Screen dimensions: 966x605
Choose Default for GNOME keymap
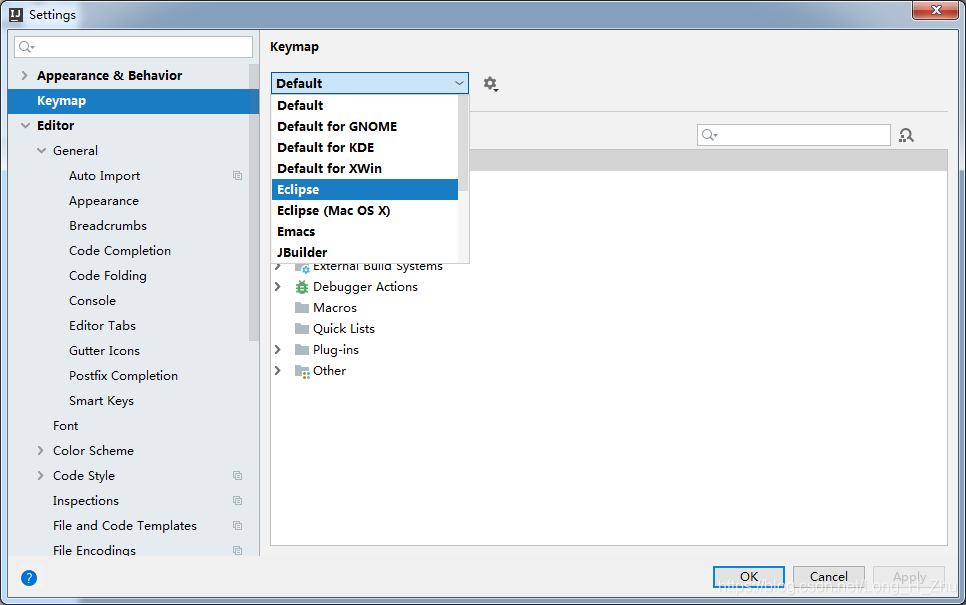pyautogui.click(x=365, y=126)
